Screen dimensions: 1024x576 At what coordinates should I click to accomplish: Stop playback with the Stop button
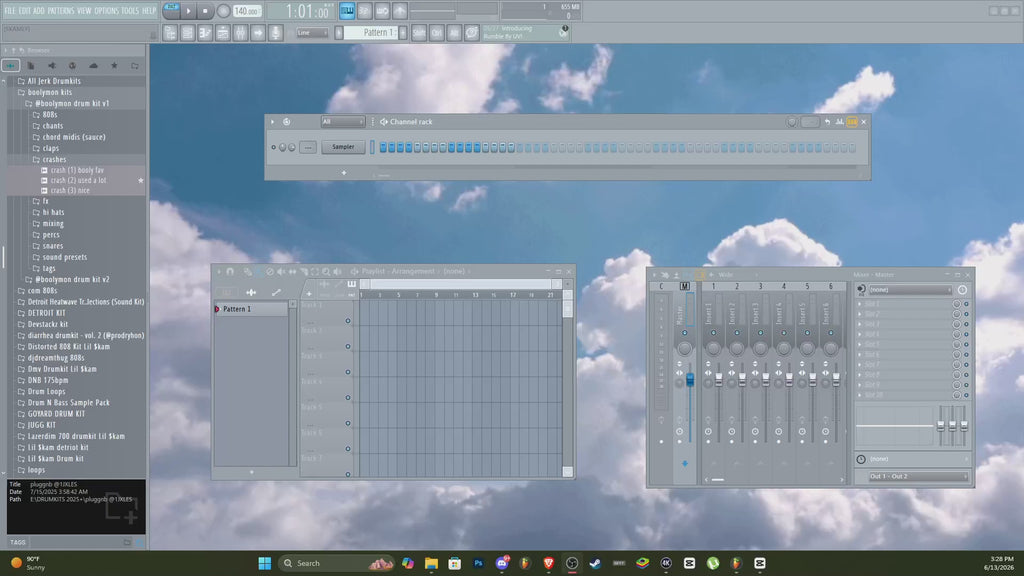205,11
